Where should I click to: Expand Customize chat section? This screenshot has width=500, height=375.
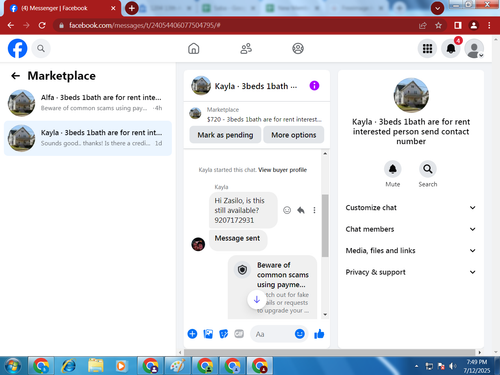pyautogui.click(x=411, y=208)
